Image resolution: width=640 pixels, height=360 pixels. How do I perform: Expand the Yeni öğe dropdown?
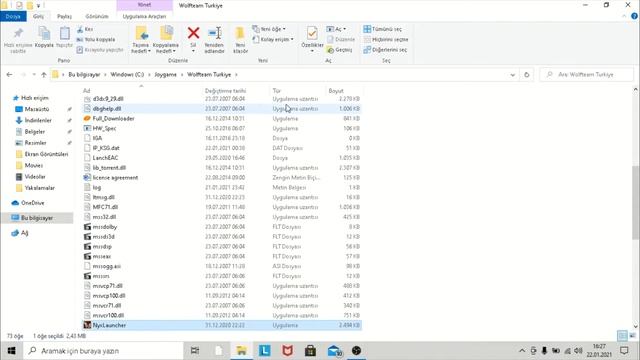click(269, 29)
